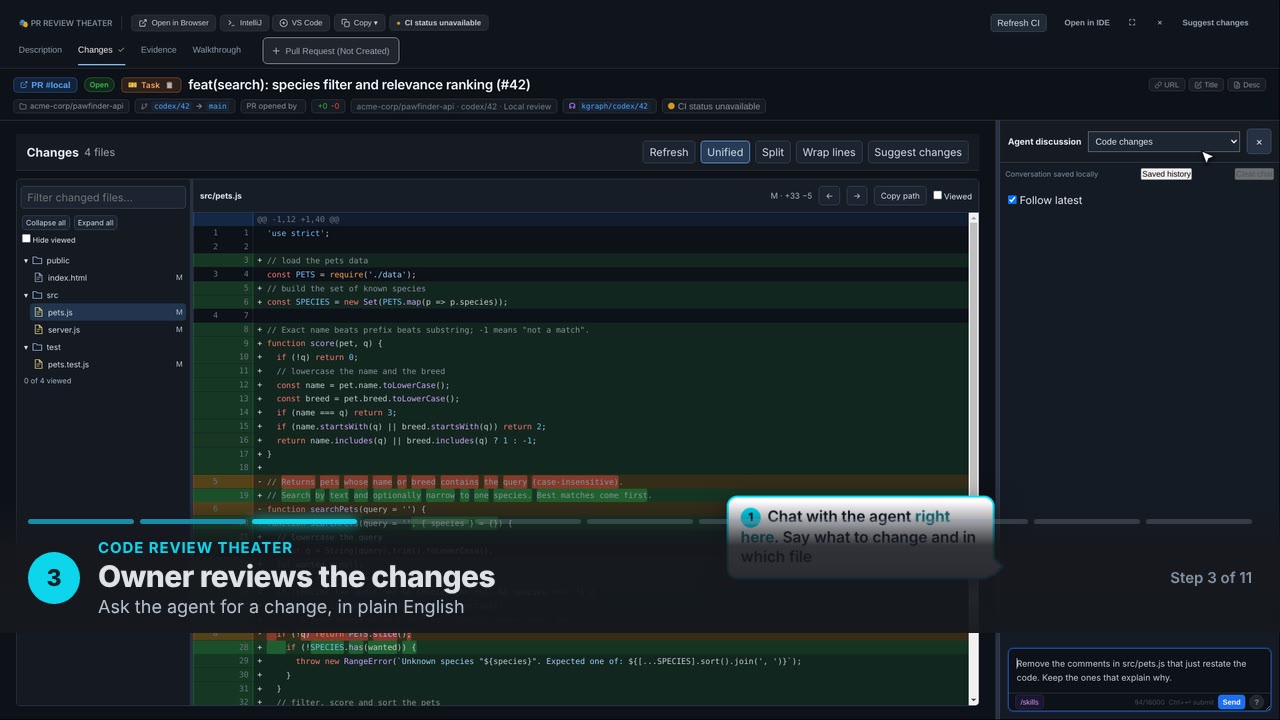This screenshot has width=1280, height=720.
Task: Select the Changes tab
Action: (x=101, y=50)
